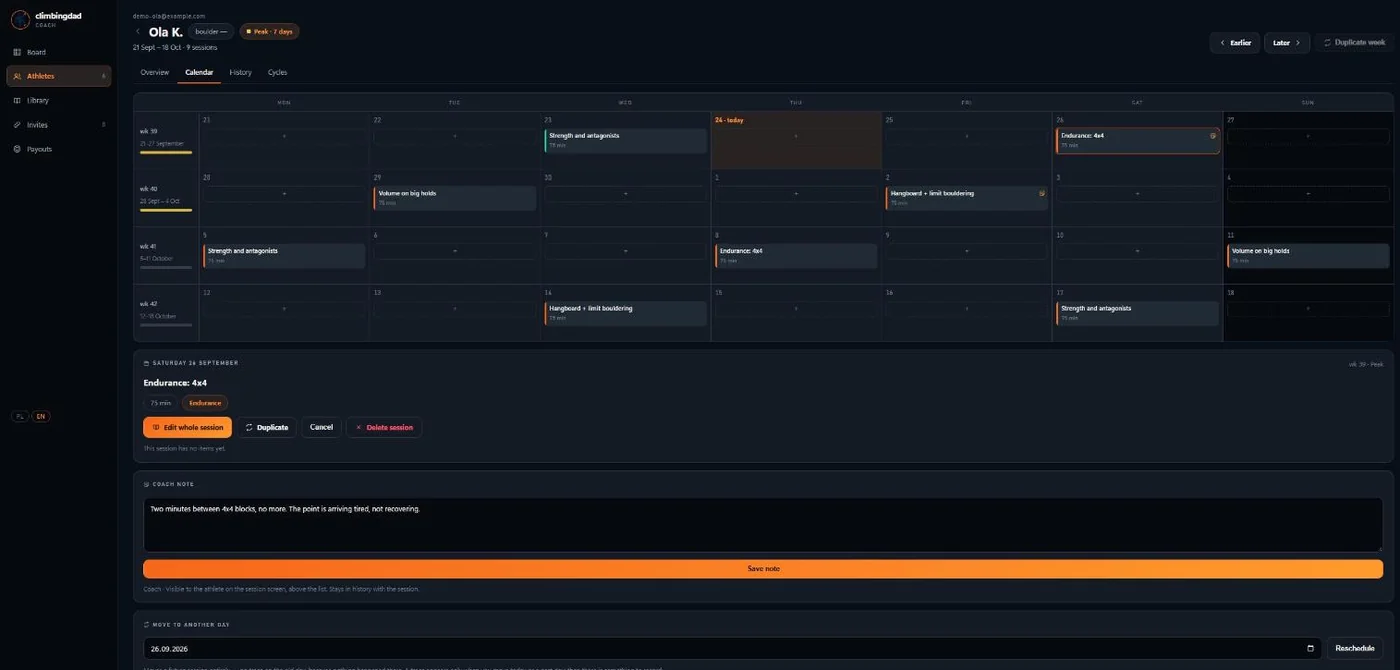Click demo-ola@example.com email text
The height and width of the screenshot is (670, 1400).
click(169, 16)
